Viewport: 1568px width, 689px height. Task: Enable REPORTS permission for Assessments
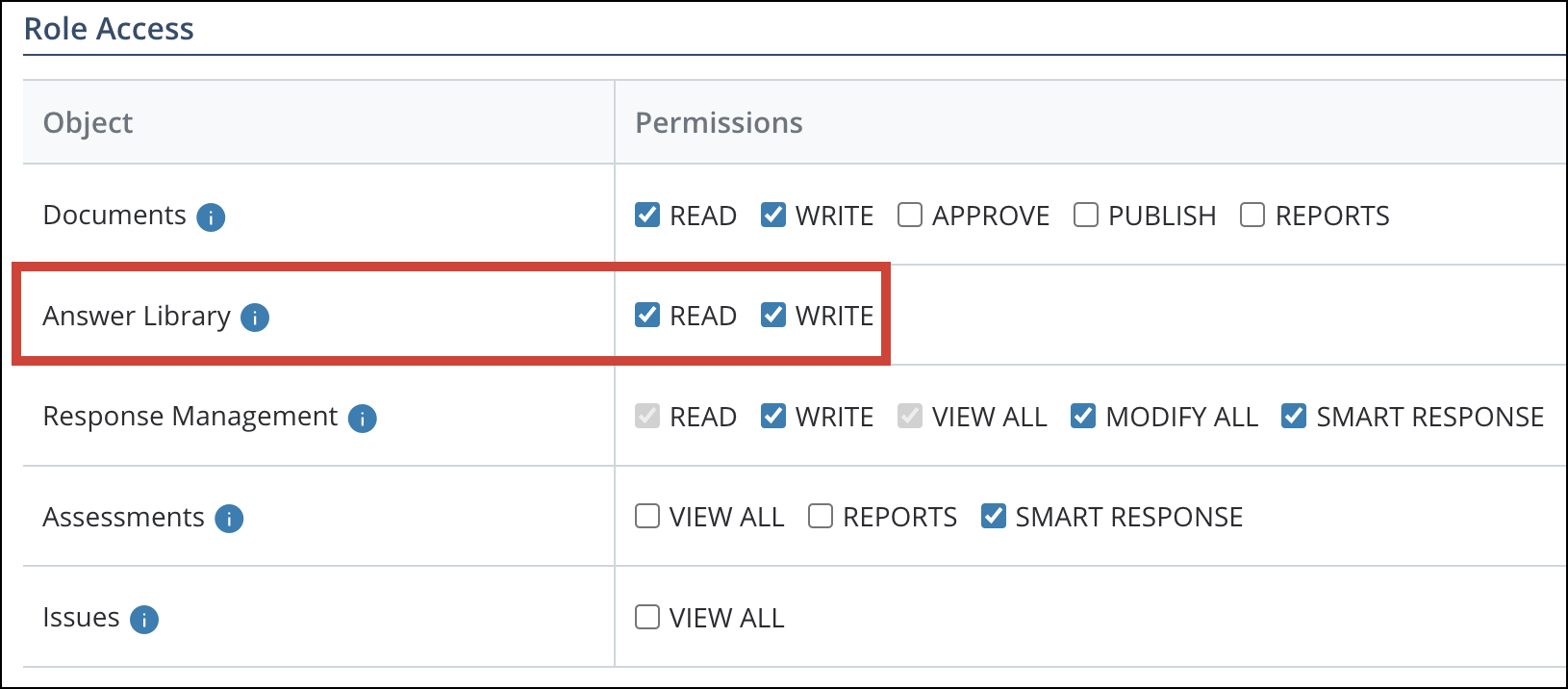coord(820,517)
